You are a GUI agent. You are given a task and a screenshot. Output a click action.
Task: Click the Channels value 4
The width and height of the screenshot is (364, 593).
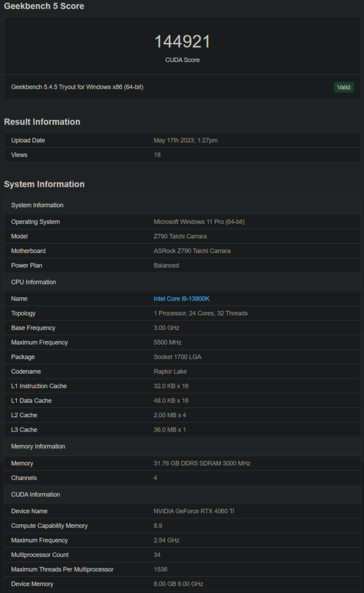(155, 478)
